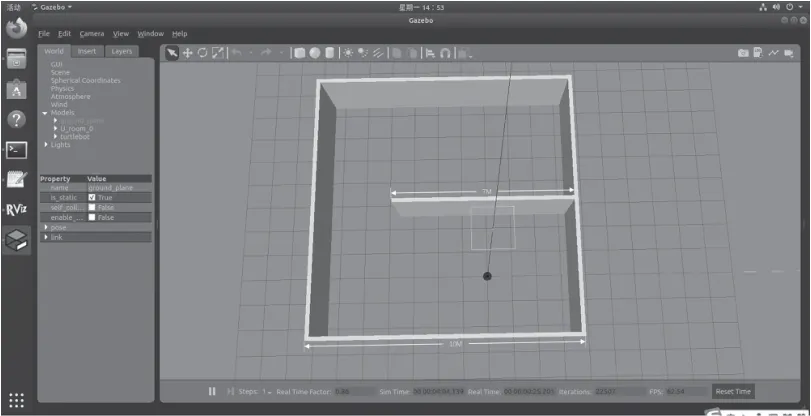
Task: Select the Scale mode tool
Action: coord(218,53)
